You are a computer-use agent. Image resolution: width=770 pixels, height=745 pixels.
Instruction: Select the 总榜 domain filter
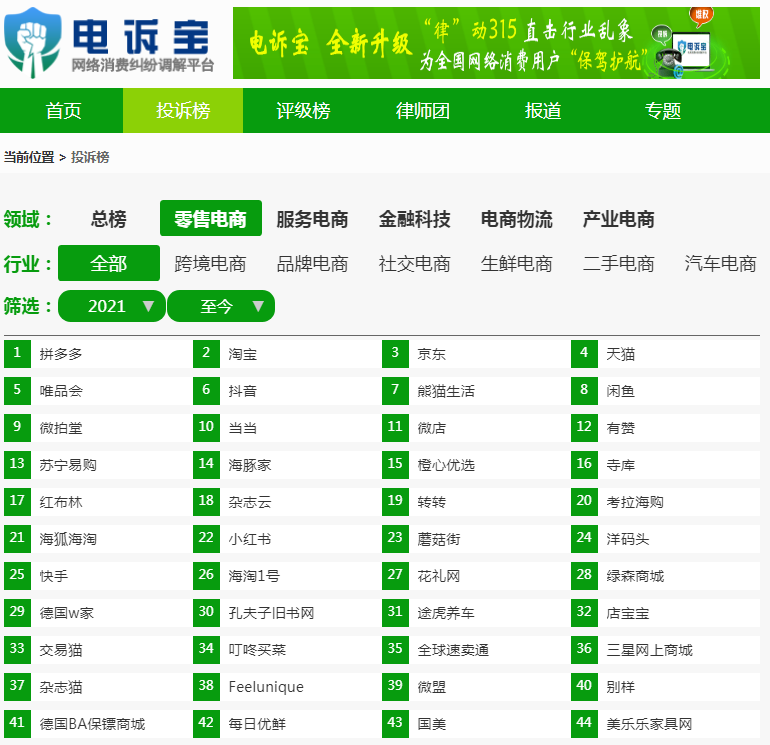[109, 219]
